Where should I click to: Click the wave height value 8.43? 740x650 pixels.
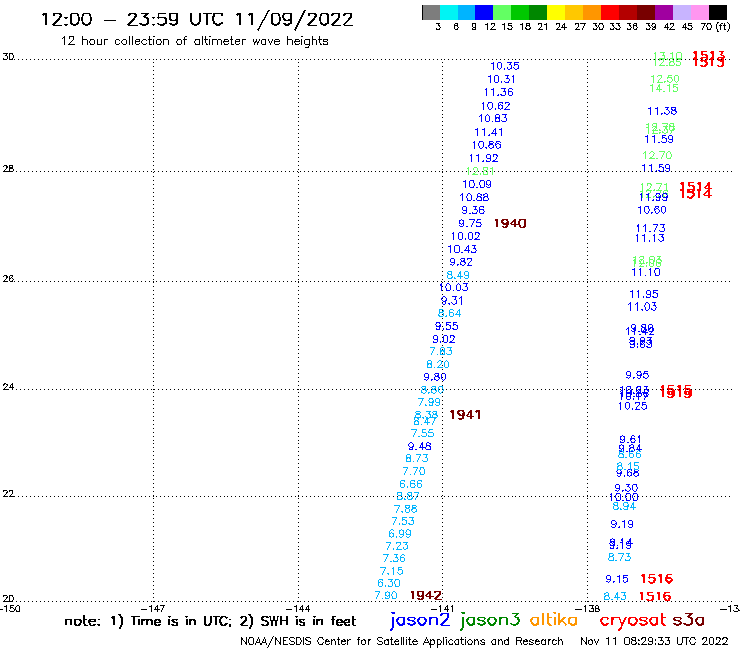pos(615,596)
